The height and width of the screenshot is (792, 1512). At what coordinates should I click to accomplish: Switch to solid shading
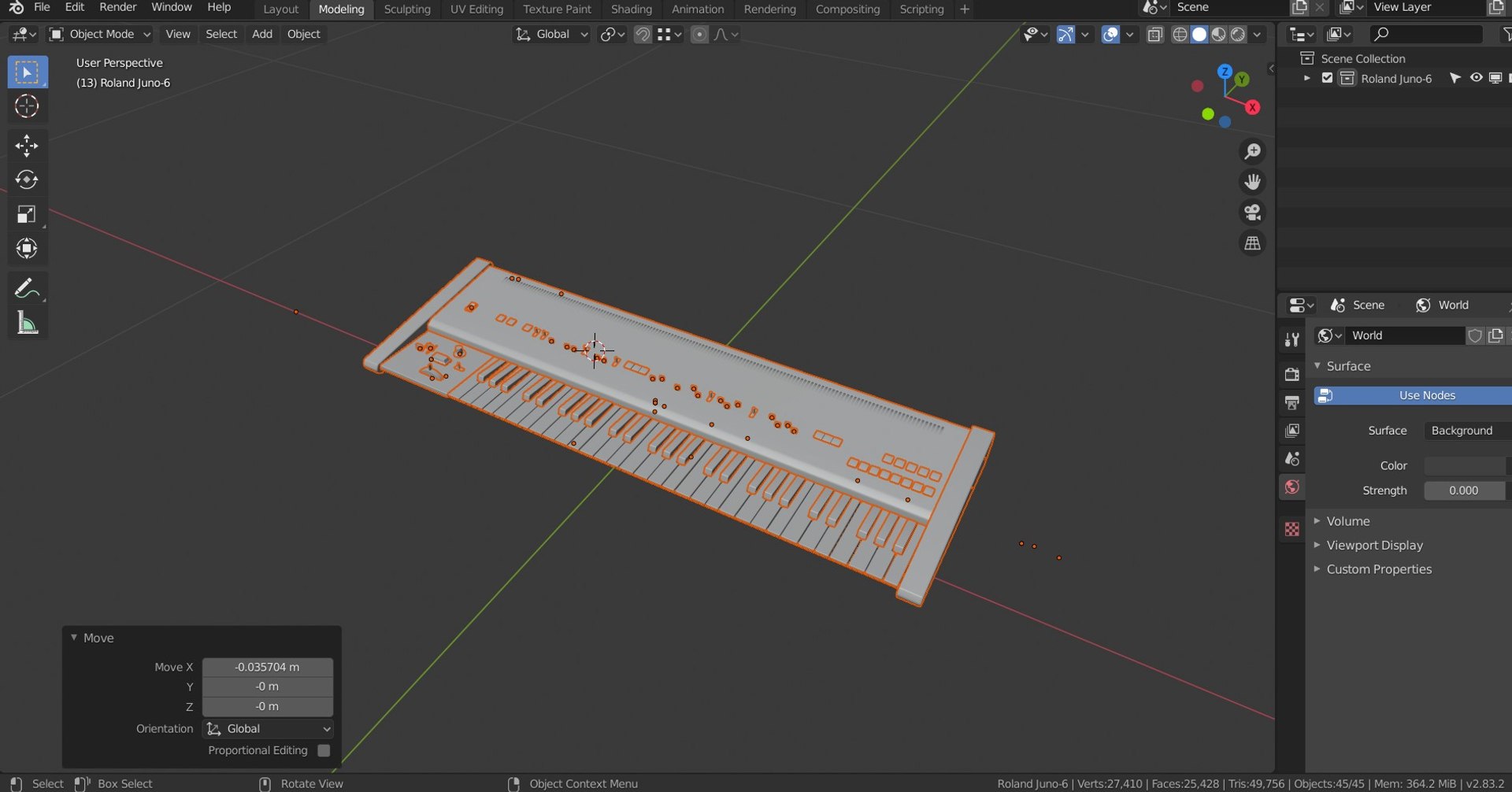1199,35
